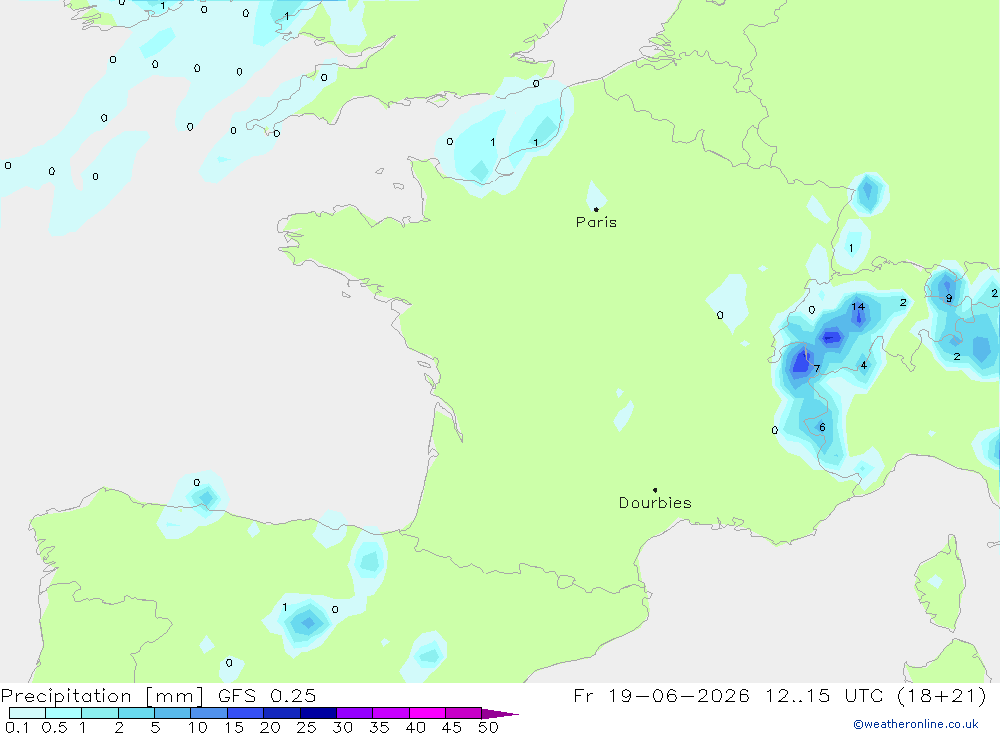Select the 45–50 mm legend swatch
This screenshot has width=1000, height=733.
[x=464, y=713]
